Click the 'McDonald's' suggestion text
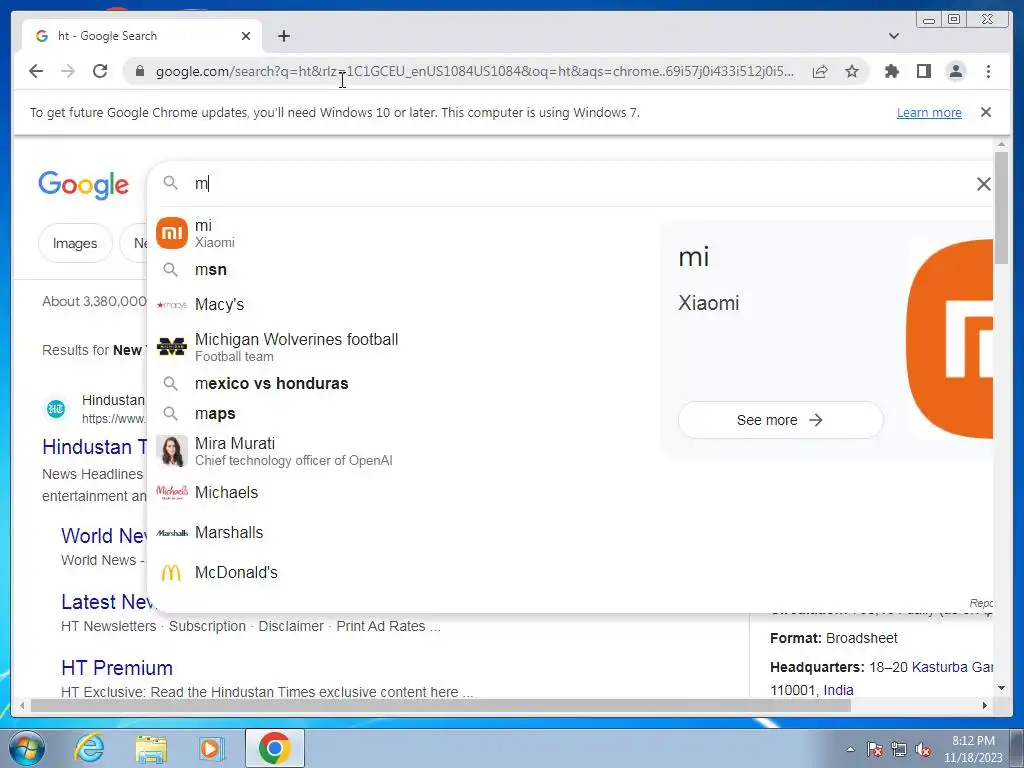1024x768 pixels. (236, 573)
